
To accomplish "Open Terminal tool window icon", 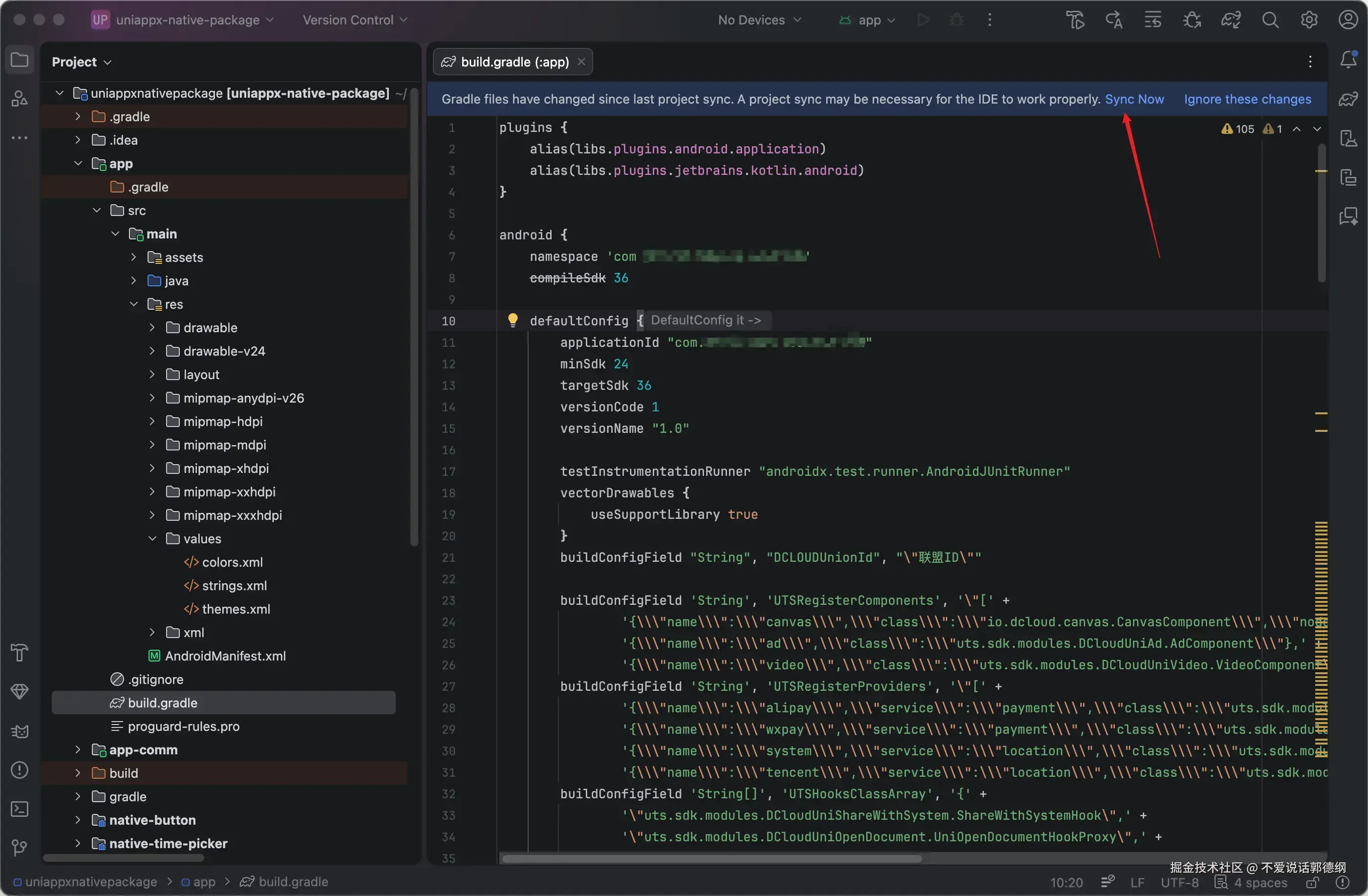I will (20, 809).
